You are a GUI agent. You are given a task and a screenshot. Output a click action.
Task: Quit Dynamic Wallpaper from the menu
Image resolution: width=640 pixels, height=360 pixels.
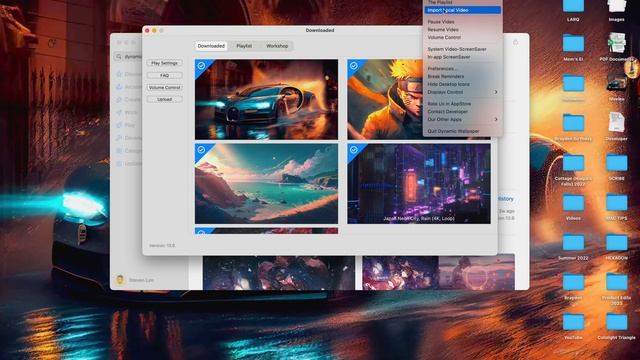(x=462, y=131)
